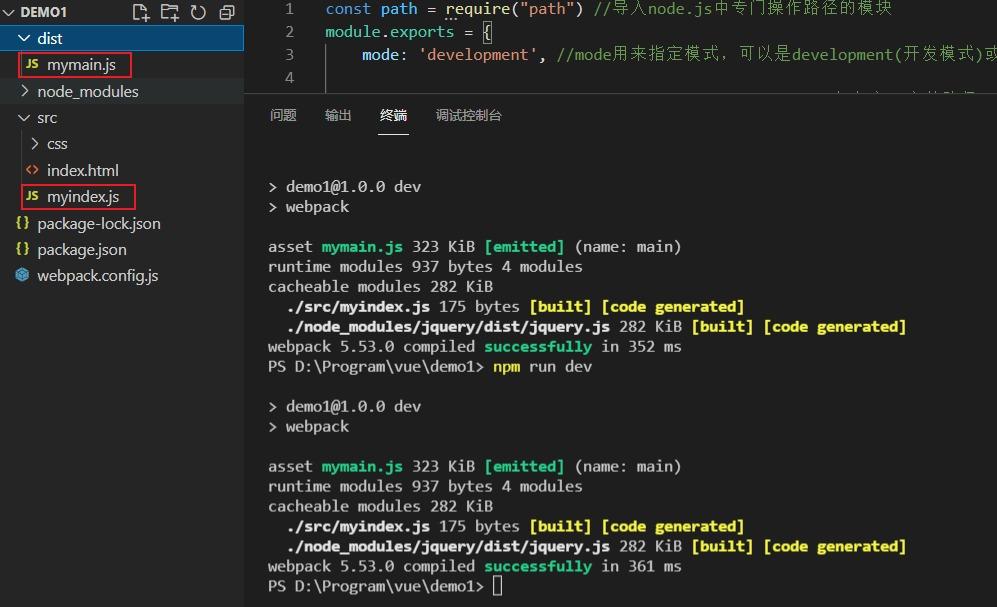This screenshot has height=607, width=997.
Task: Refresh the explorer with the refresh icon
Action: tap(198, 12)
